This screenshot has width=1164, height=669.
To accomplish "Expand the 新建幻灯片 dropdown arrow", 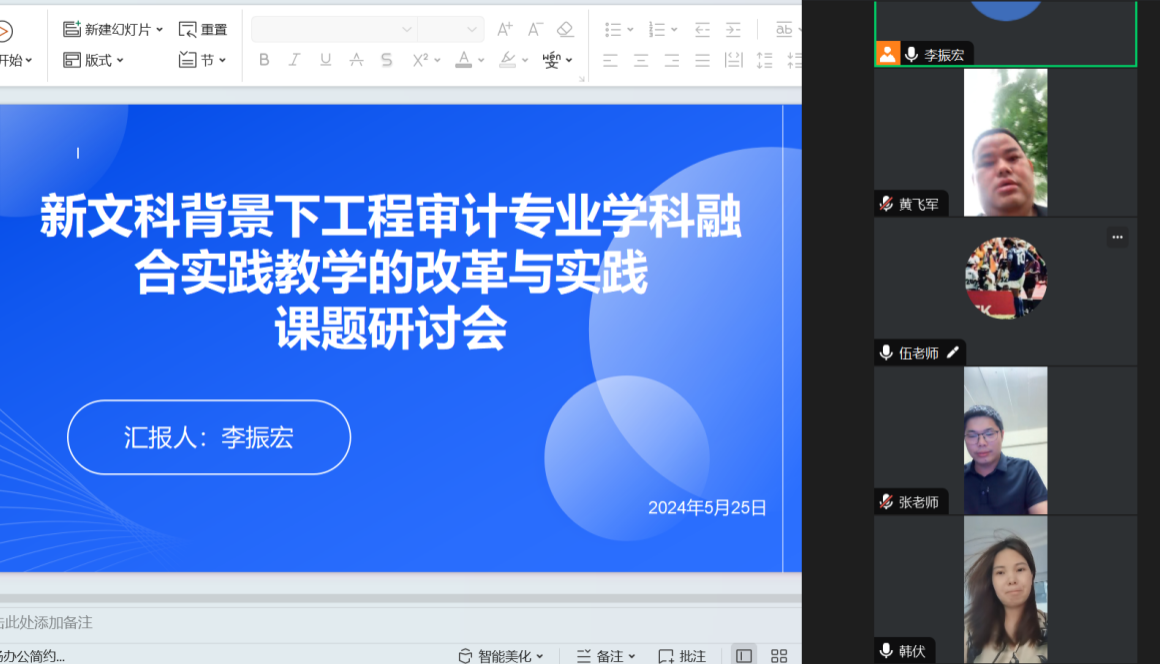I will coord(159,29).
